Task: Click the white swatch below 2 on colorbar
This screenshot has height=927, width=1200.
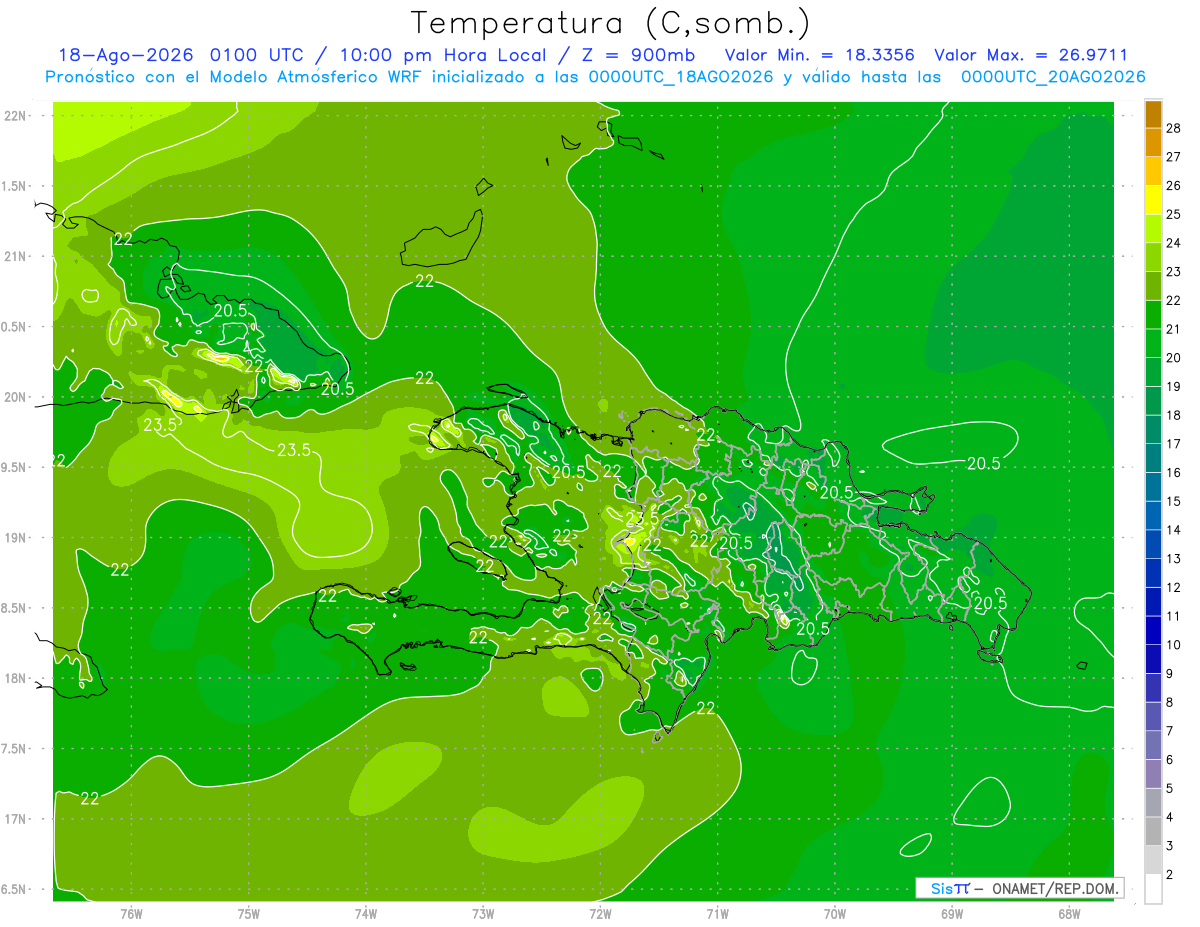Action: coord(1153,889)
